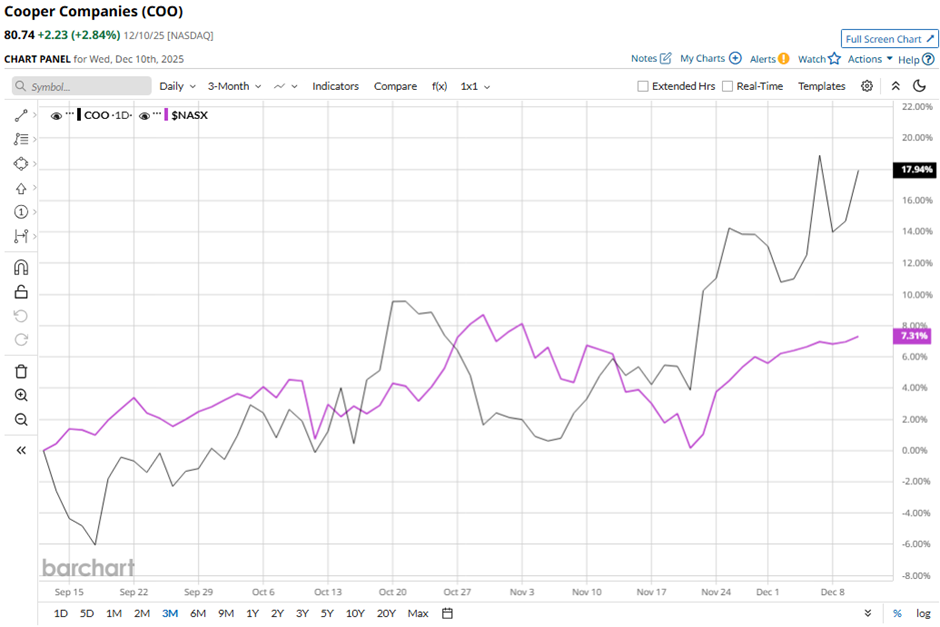
Task: Hide the $NASX series eye icon
Action: click(x=144, y=116)
